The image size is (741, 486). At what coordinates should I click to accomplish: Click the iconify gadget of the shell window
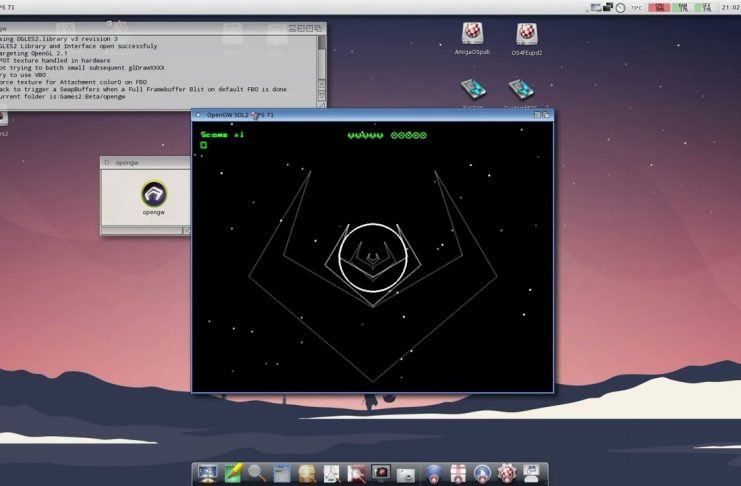point(293,28)
